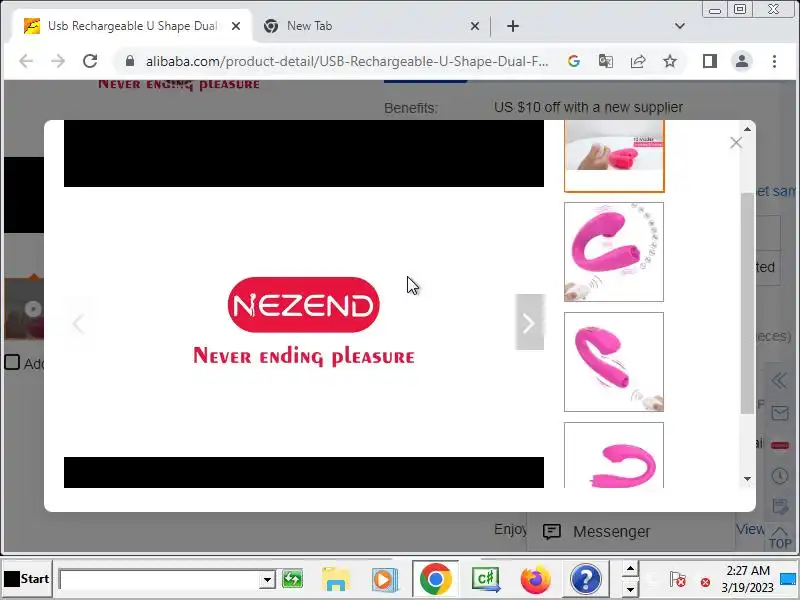Select the hand-holding-product video thumbnail

614,156
